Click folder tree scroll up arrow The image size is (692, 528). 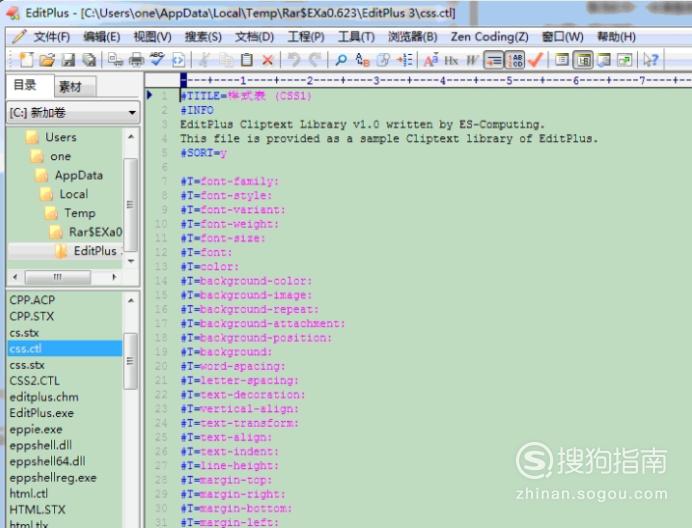[131, 137]
